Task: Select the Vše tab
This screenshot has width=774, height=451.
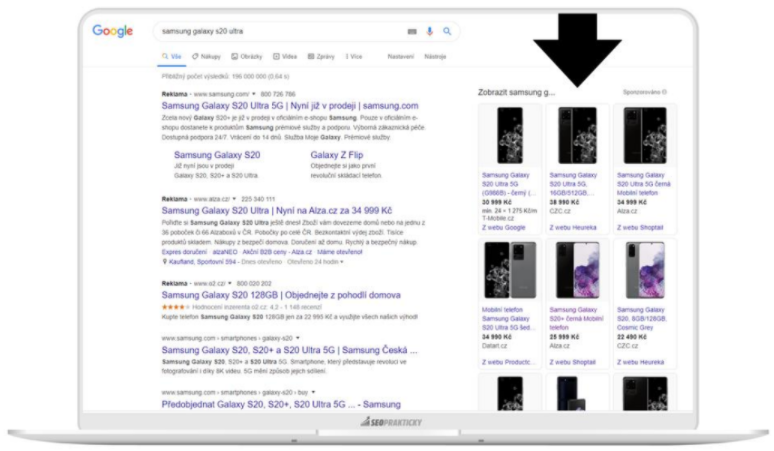Action: (172, 57)
